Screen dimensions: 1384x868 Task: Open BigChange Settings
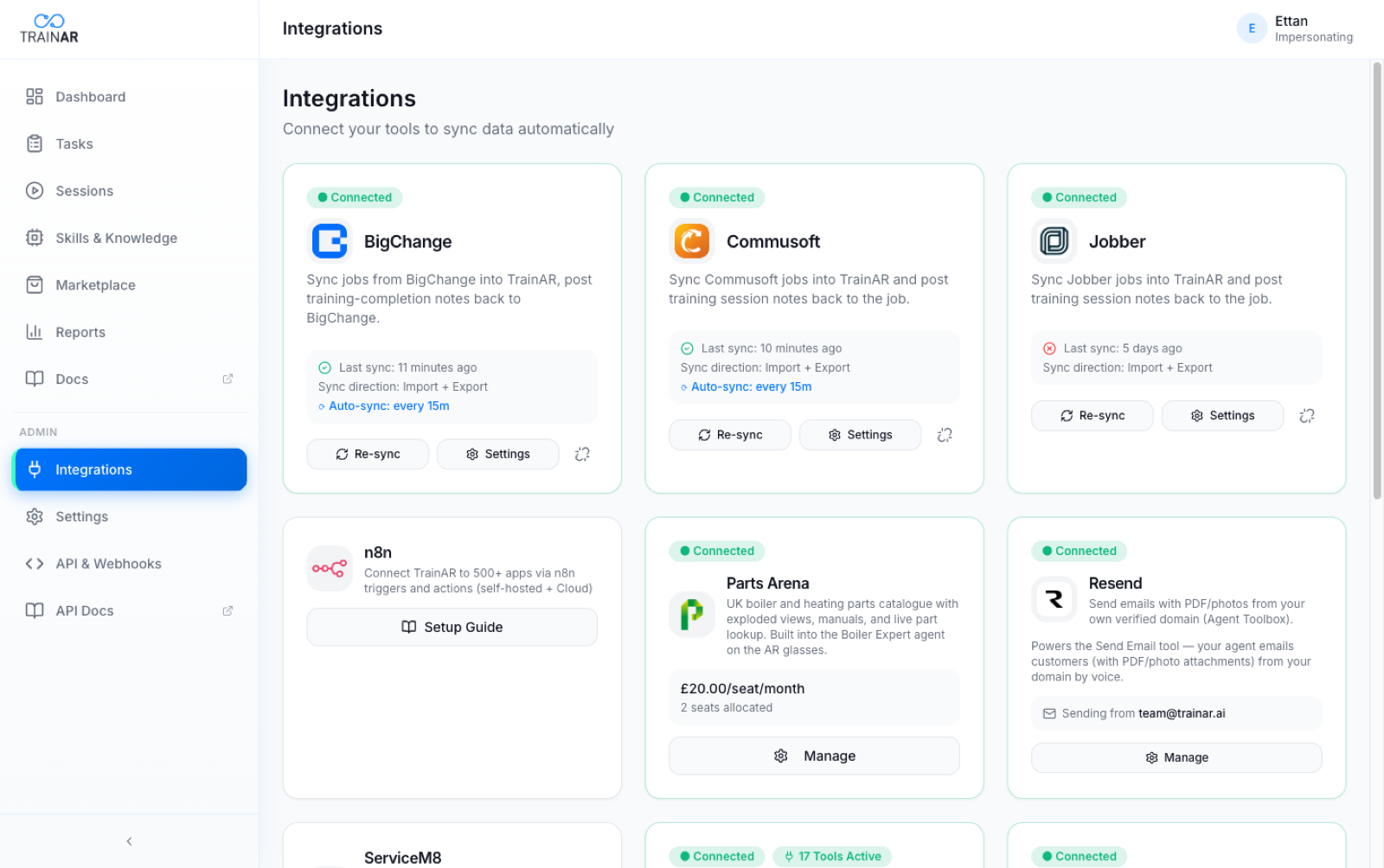click(498, 454)
